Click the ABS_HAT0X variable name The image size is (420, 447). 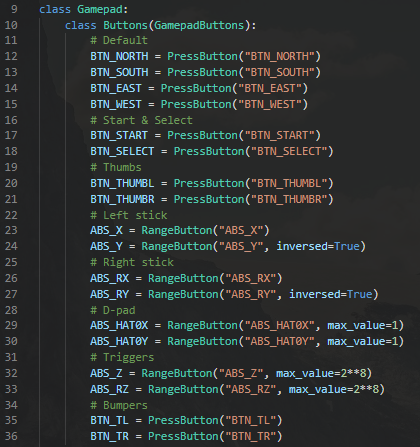point(119,325)
